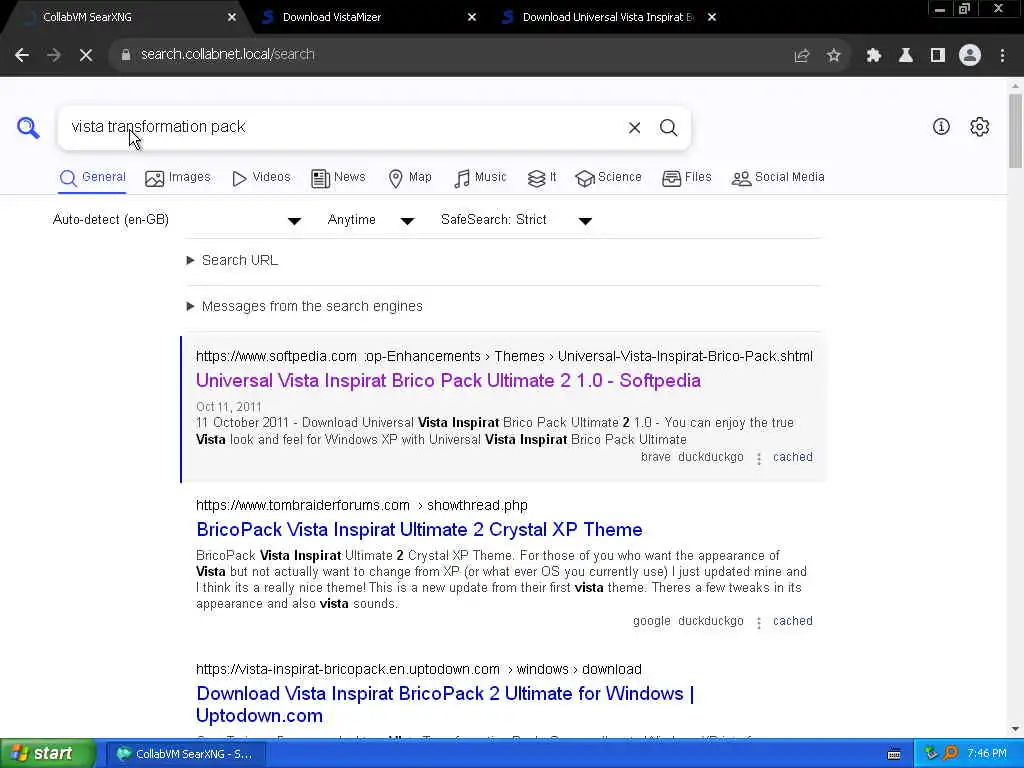Switch to the Videos category

click(x=261, y=178)
